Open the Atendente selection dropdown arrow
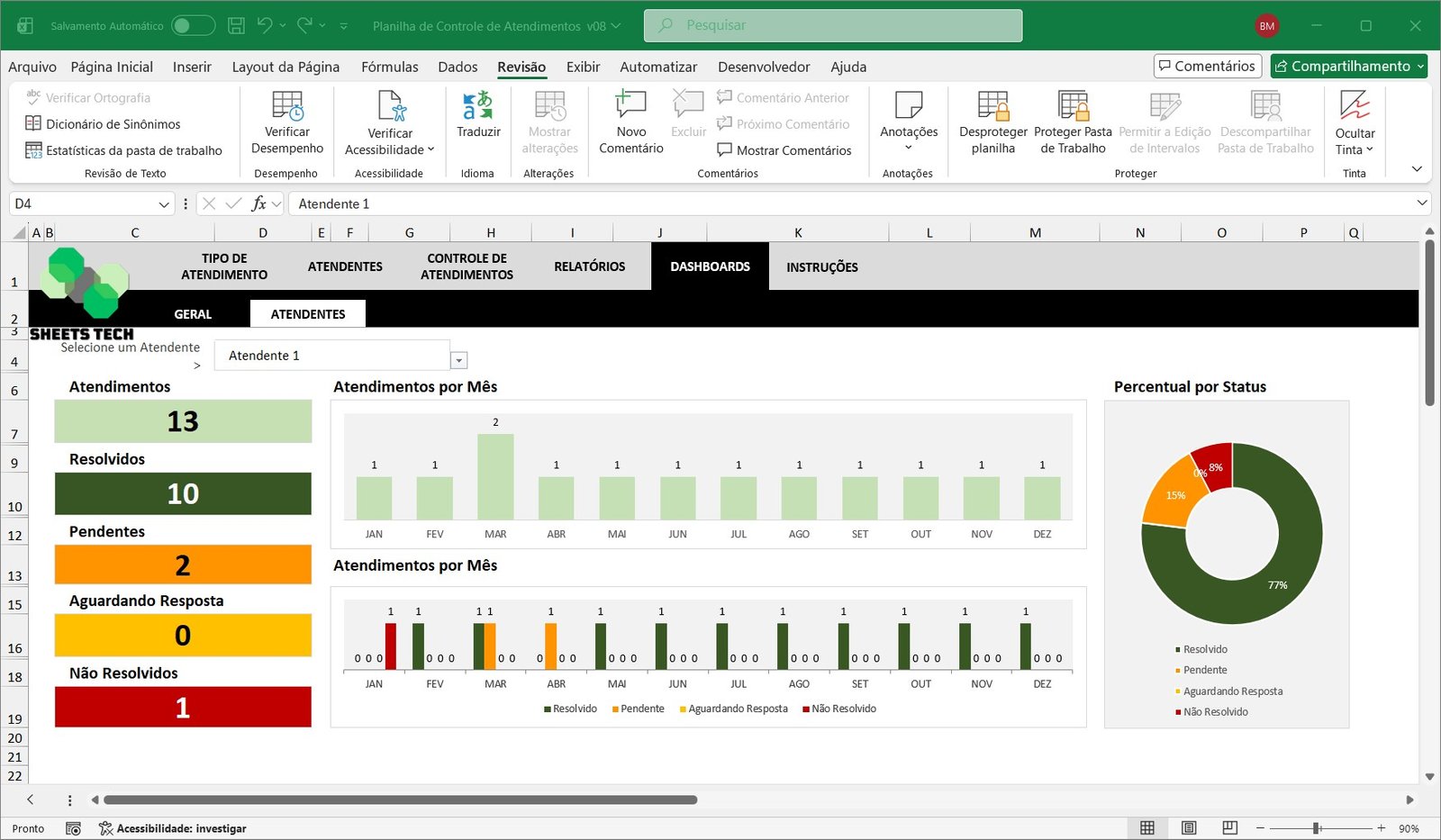 (459, 360)
